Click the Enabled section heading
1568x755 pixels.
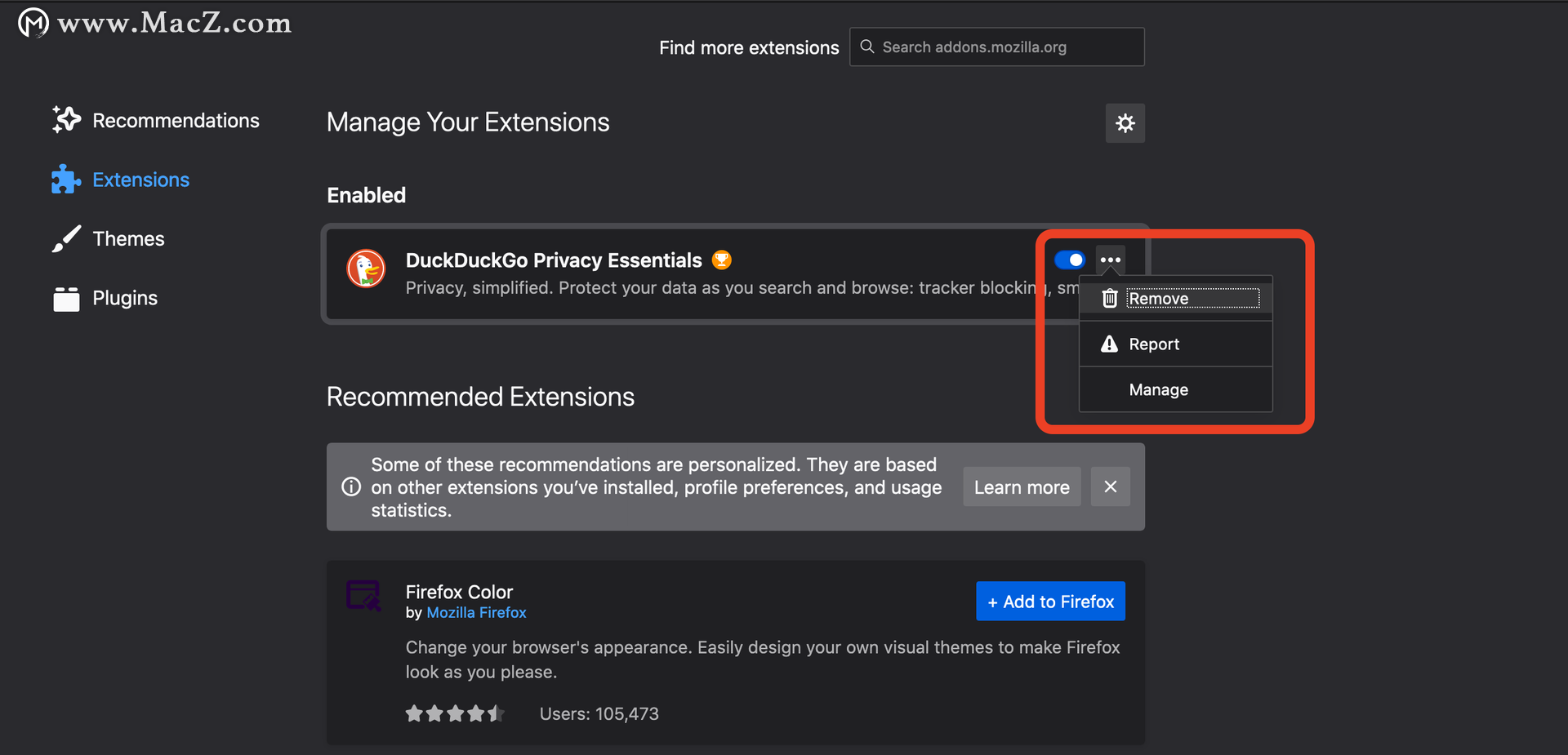click(367, 195)
